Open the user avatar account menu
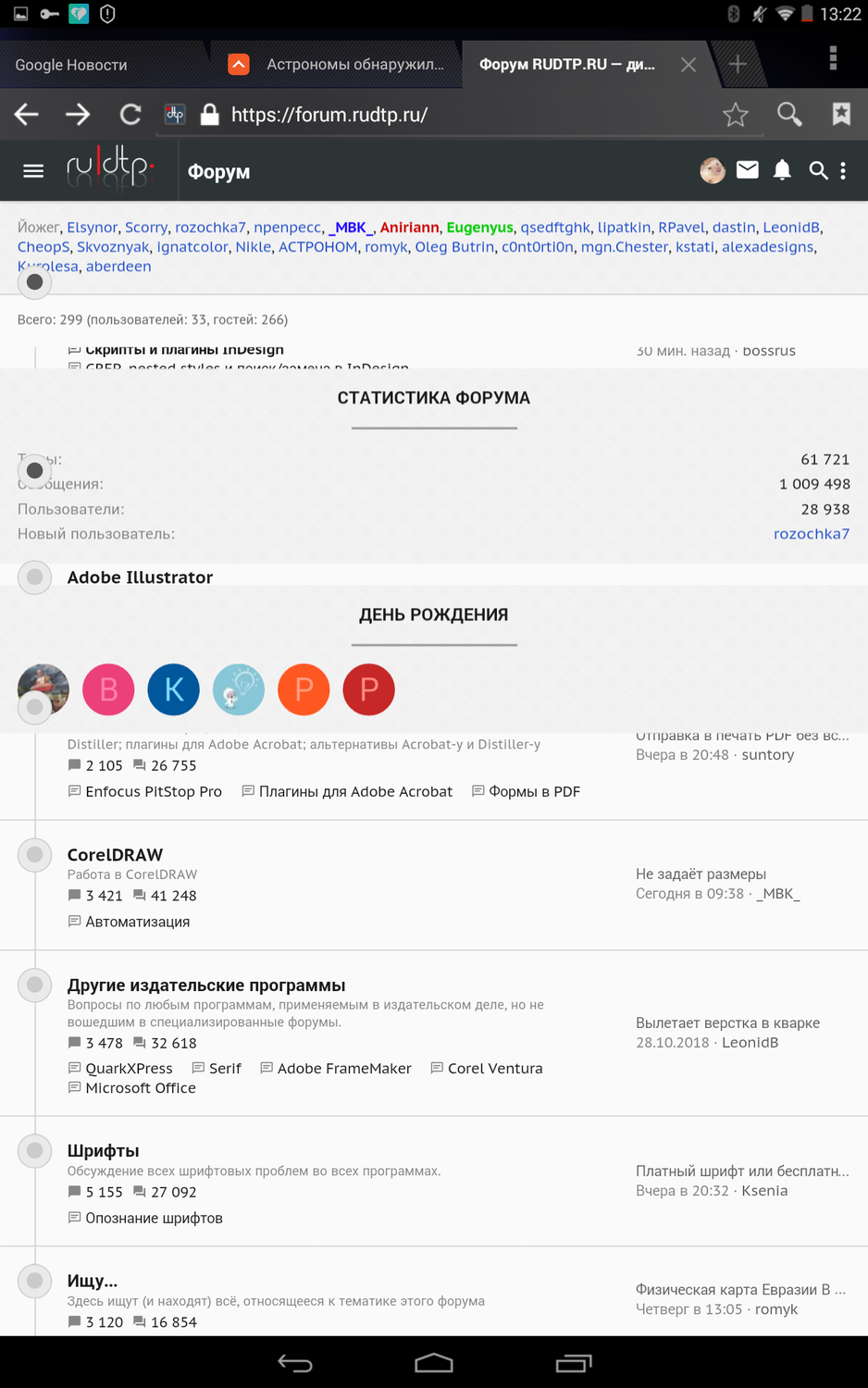Screen dimensions: 868x1388 pos(713,170)
